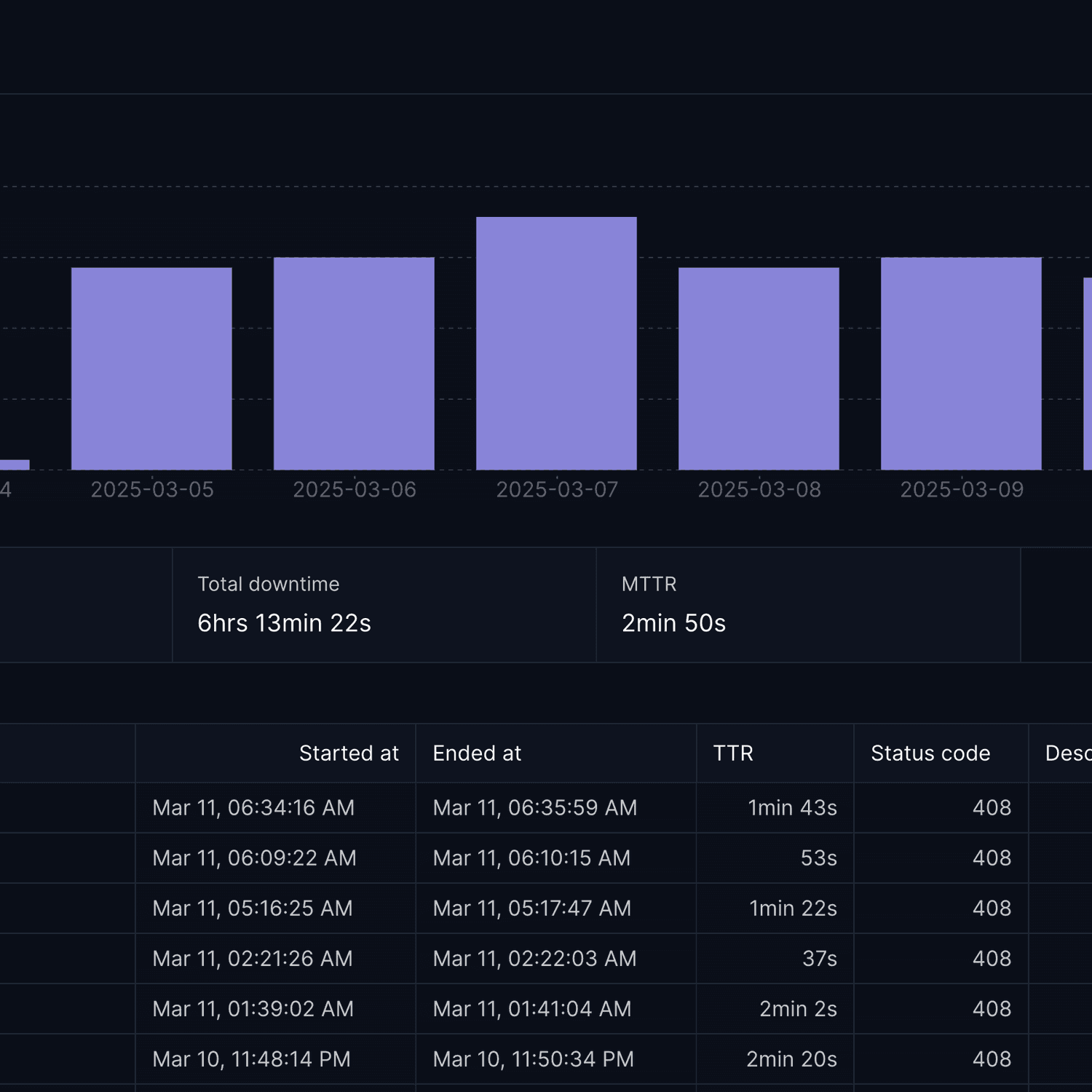The image size is (1092, 1092).
Task: Select start time Mar 11, 05:16:25 AM
Action: tap(253, 909)
